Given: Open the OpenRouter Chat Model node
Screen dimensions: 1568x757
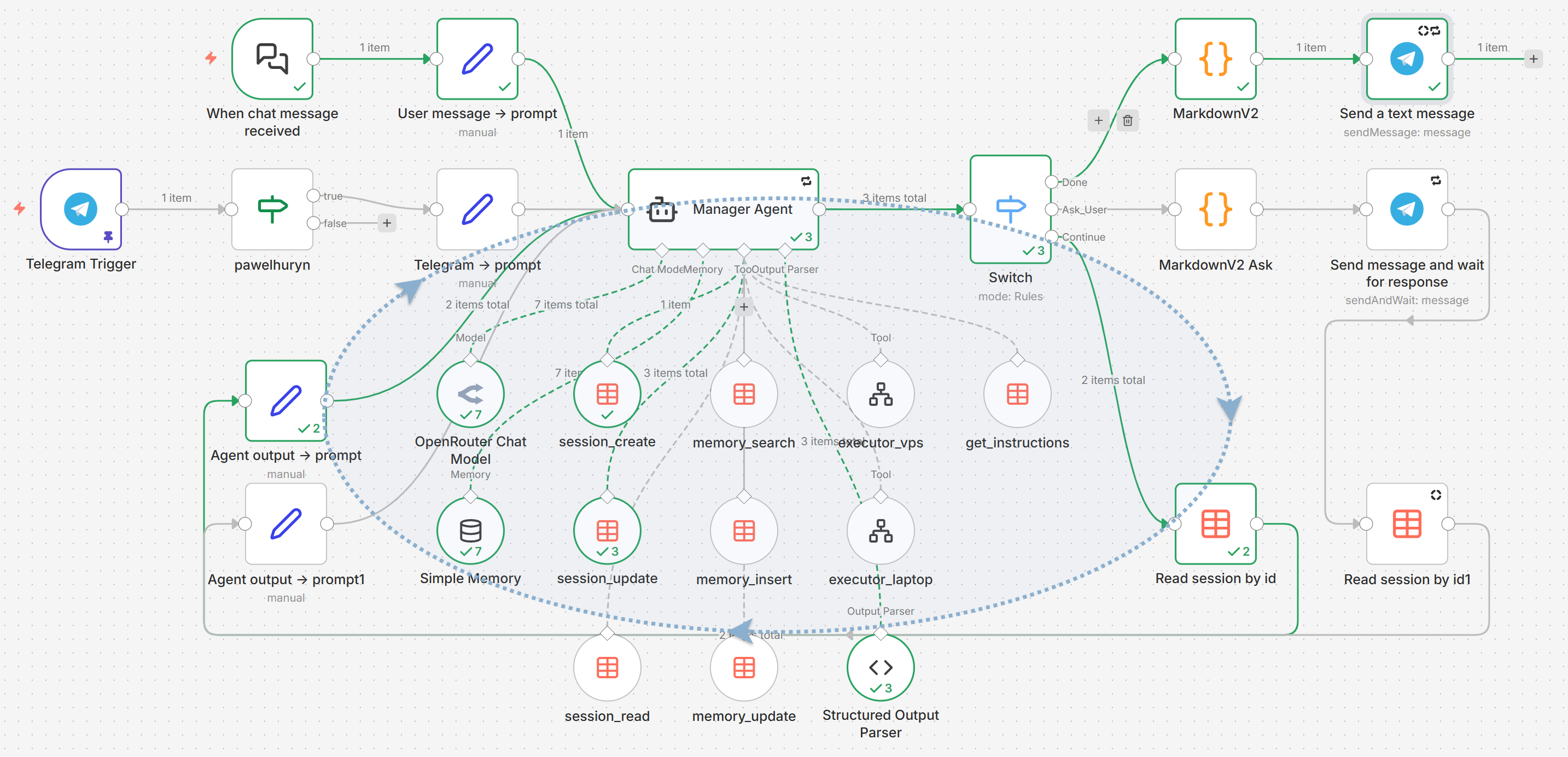Looking at the screenshot, I should (470, 394).
